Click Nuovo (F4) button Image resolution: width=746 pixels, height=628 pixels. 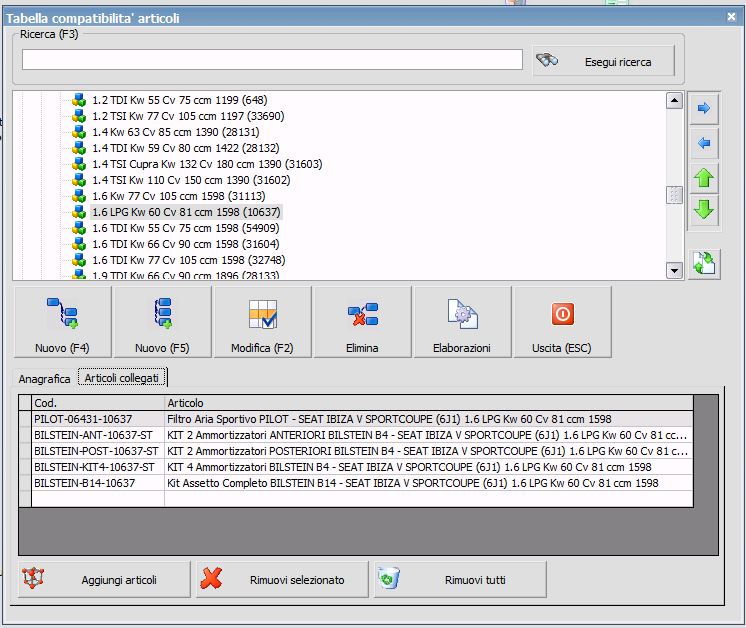[x=62, y=322]
